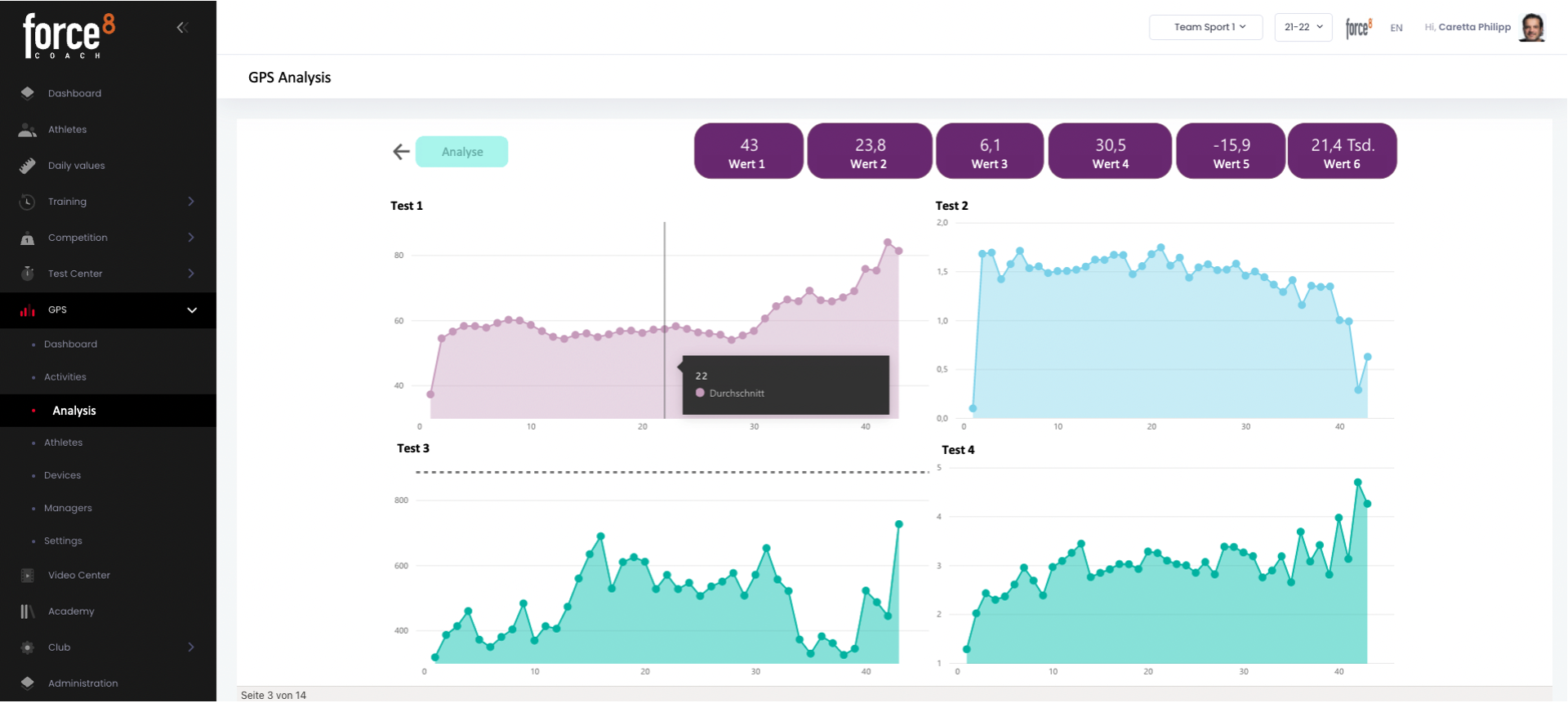
Task: Expand the Club submenu chevron
Action: tap(191, 647)
